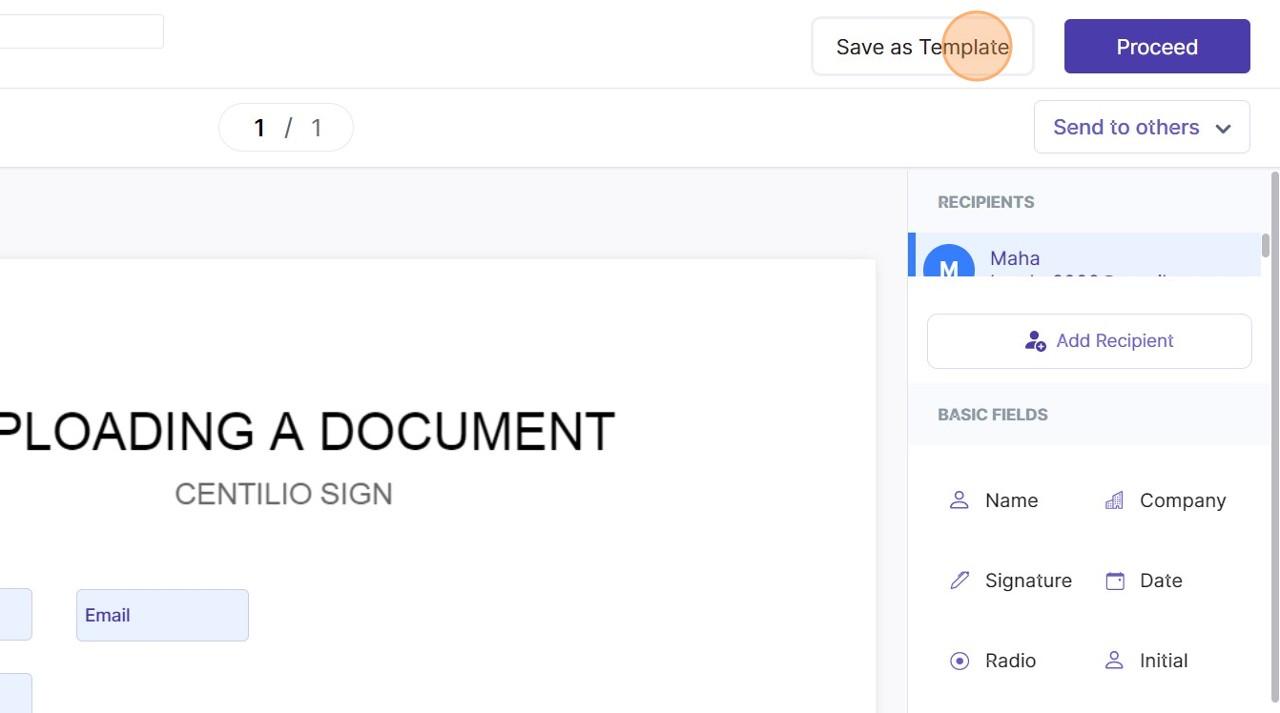Open the Send to others dropdown
This screenshot has width=1280, height=713.
(x=1142, y=127)
